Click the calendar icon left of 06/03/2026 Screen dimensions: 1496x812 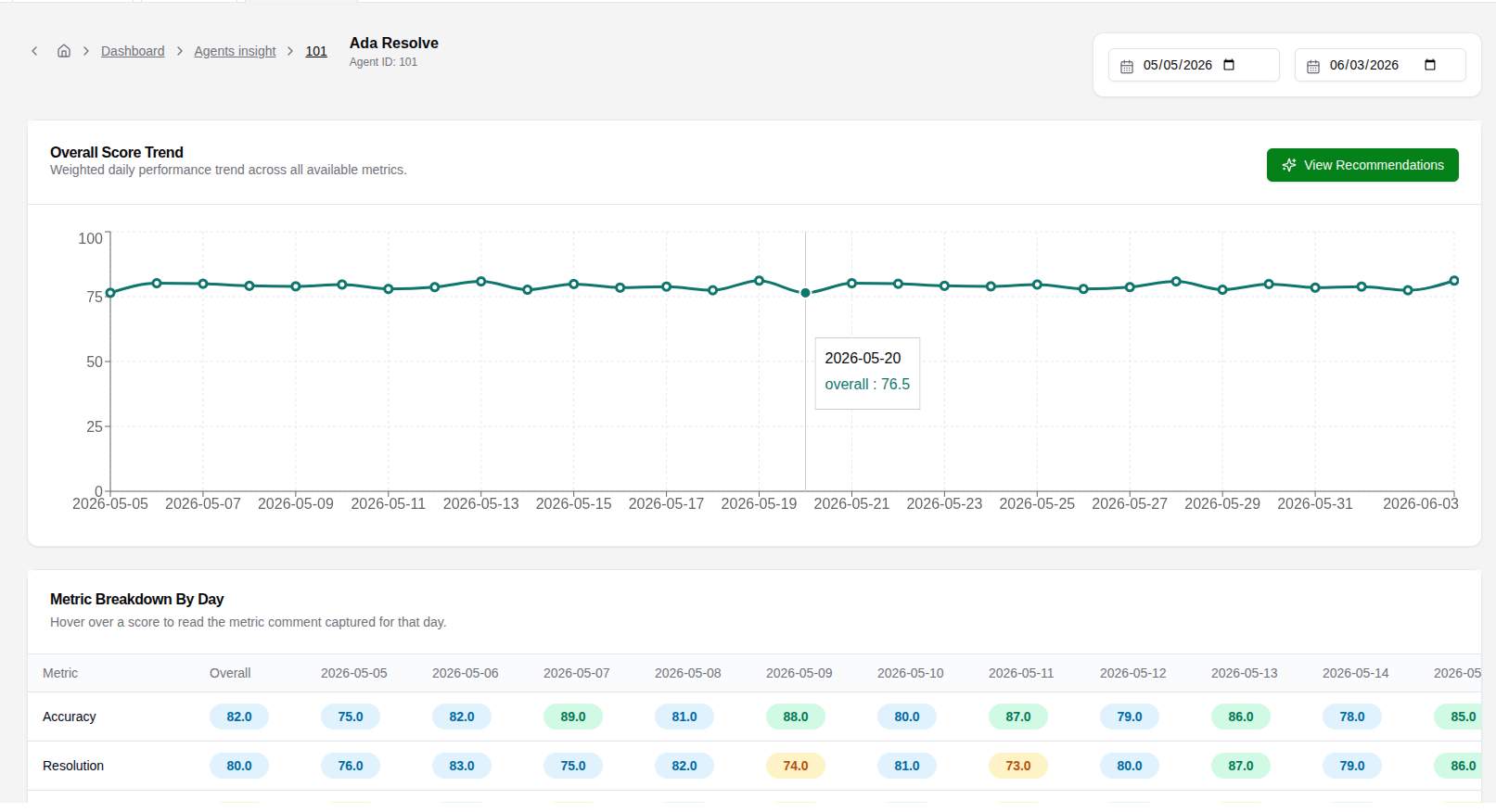coord(1313,67)
